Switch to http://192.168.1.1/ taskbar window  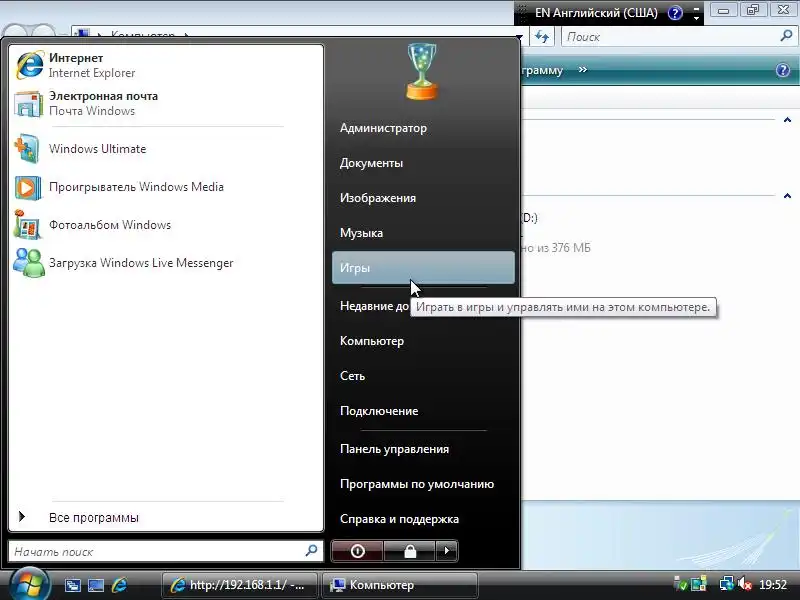click(x=239, y=585)
